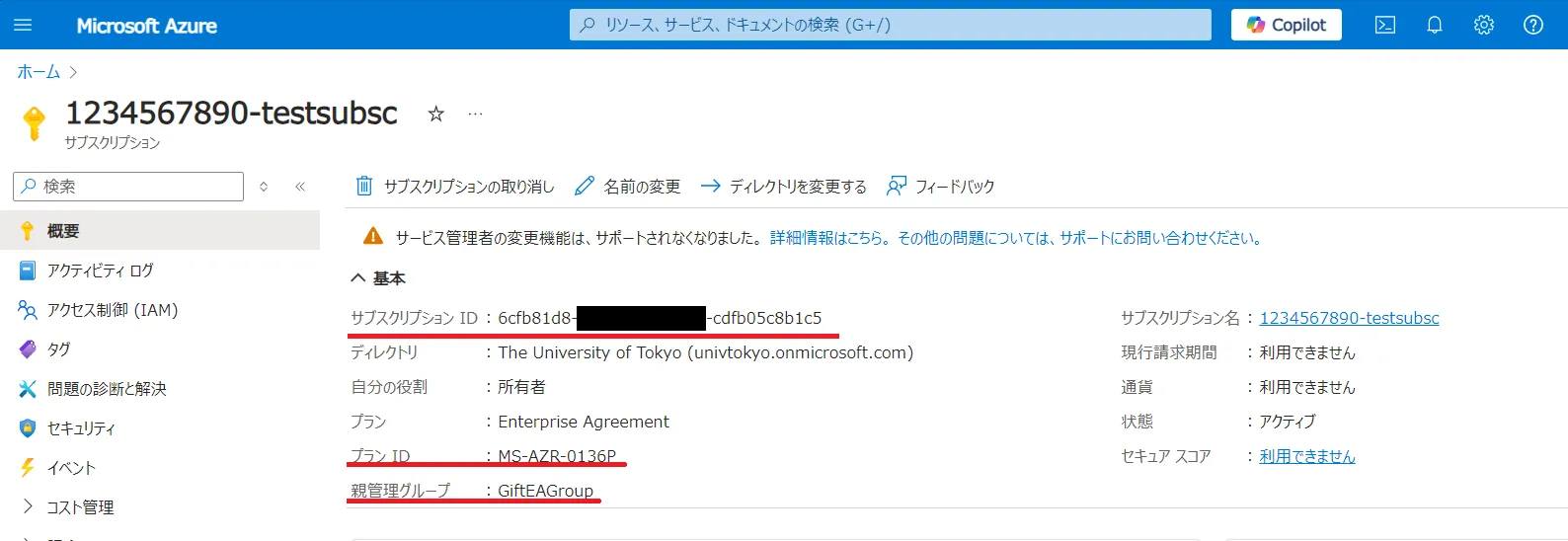Select ディレクトリを変更する in the toolbar
This screenshot has width=1568, height=541.
point(784,186)
